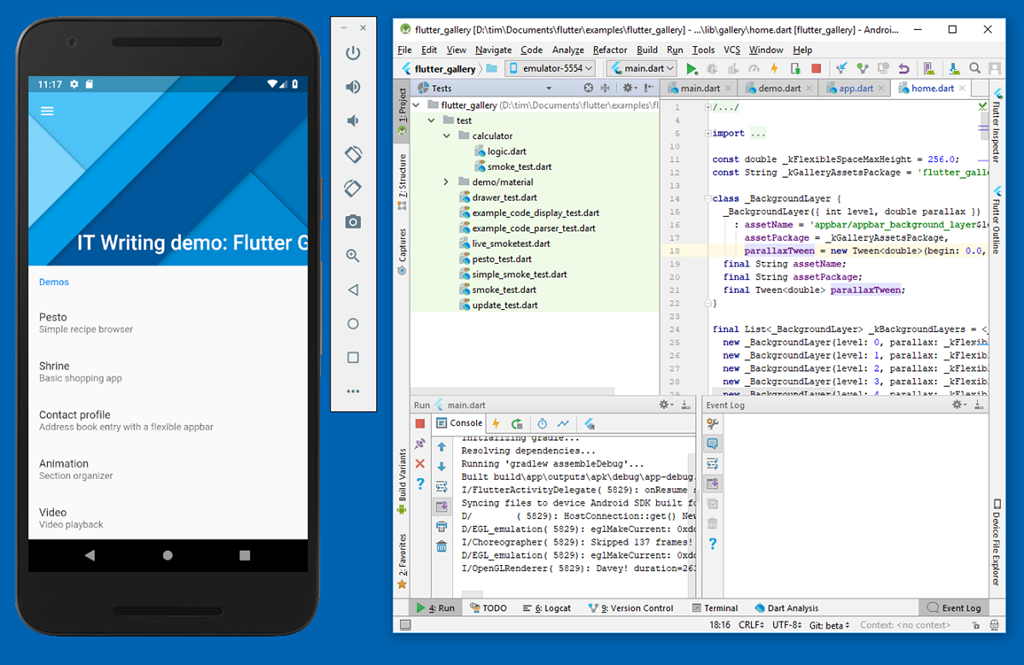Open the emulator-5554 device dropdown
The image size is (1024, 665).
click(551, 69)
